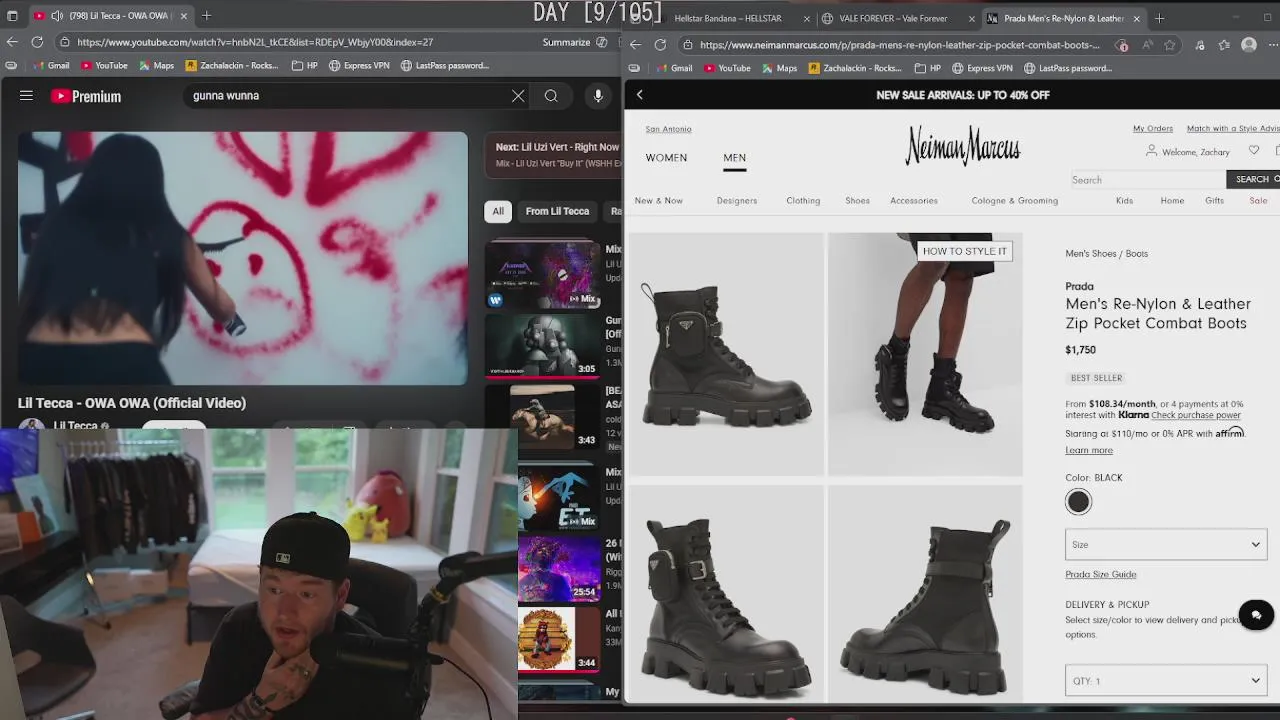Mute the tab via speaker icon on YouTube tab
Viewport: 1280px width, 720px height.
[57, 16]
